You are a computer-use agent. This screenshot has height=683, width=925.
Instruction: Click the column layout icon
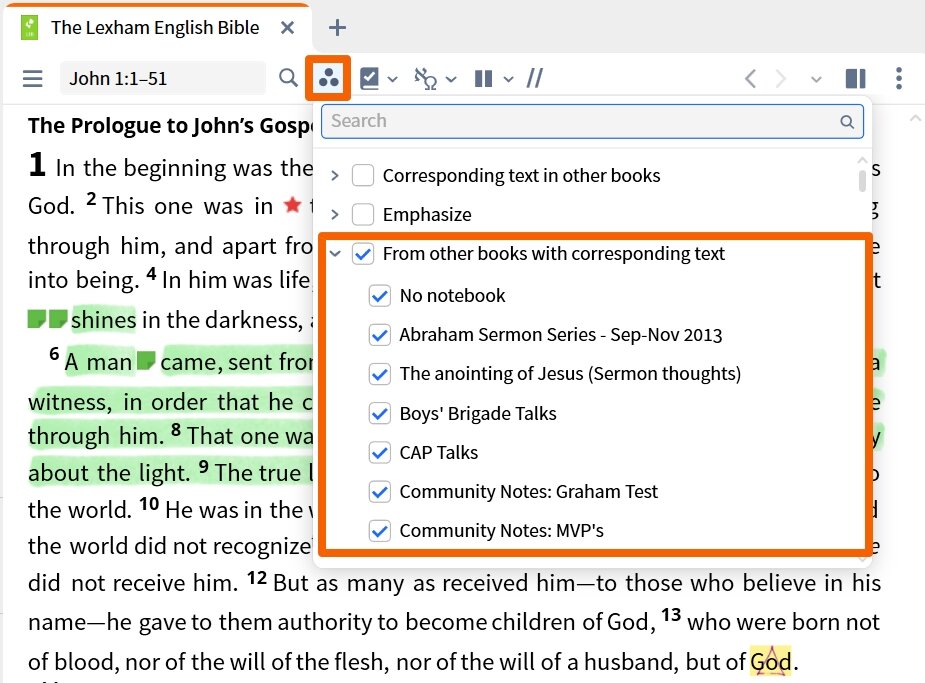[483, 78]
